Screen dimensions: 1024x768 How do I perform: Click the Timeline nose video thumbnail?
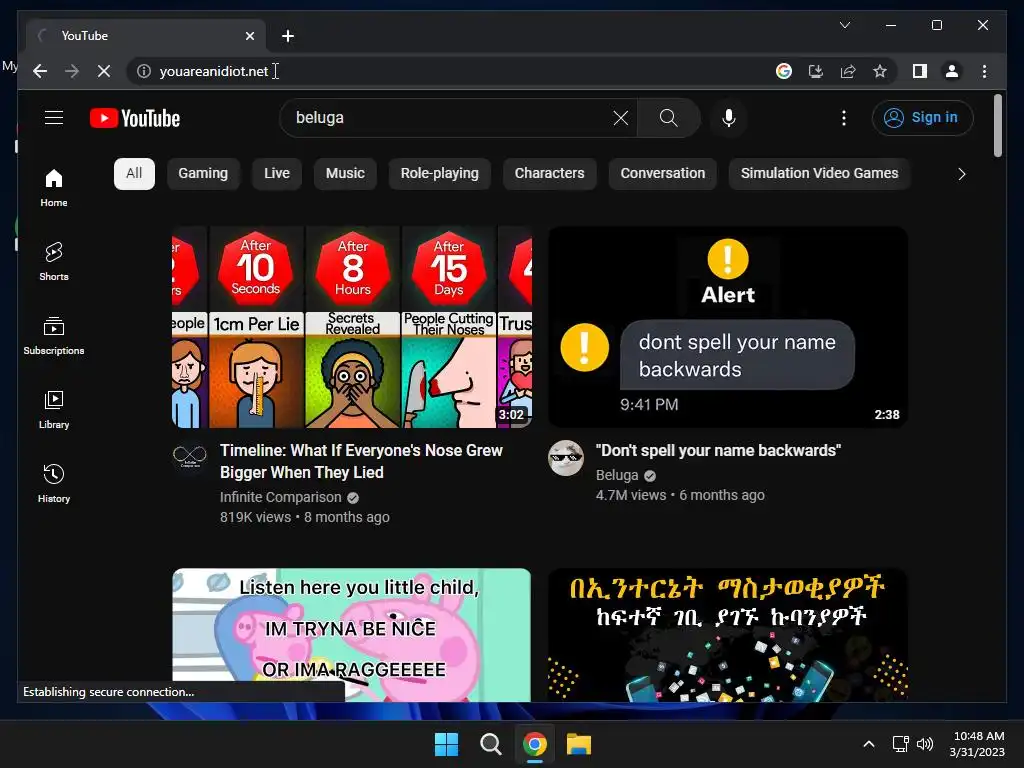pyautogui.click(x=352, y=327)
